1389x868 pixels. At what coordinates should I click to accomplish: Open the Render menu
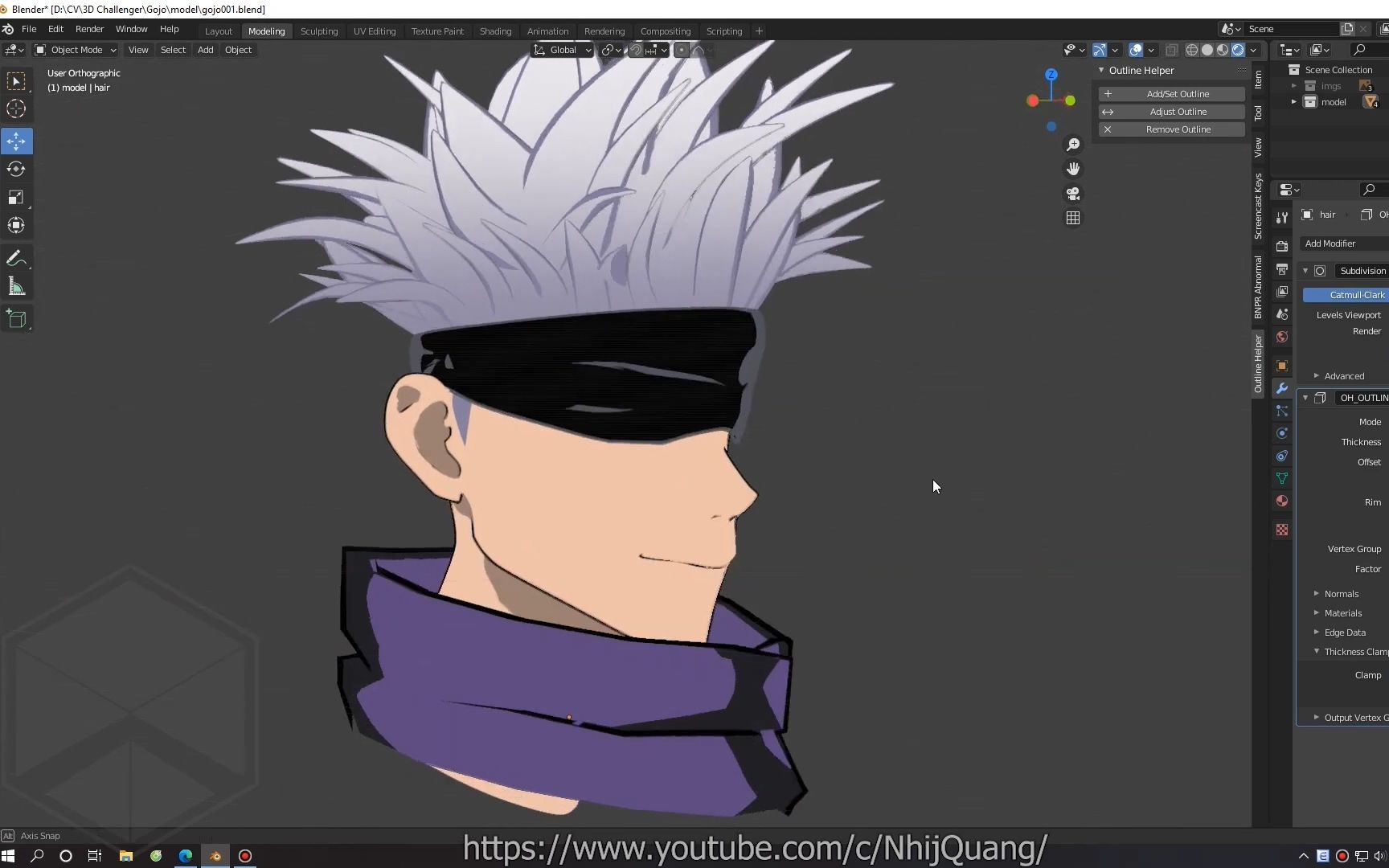pyautogui.click(x=89, y=29)
